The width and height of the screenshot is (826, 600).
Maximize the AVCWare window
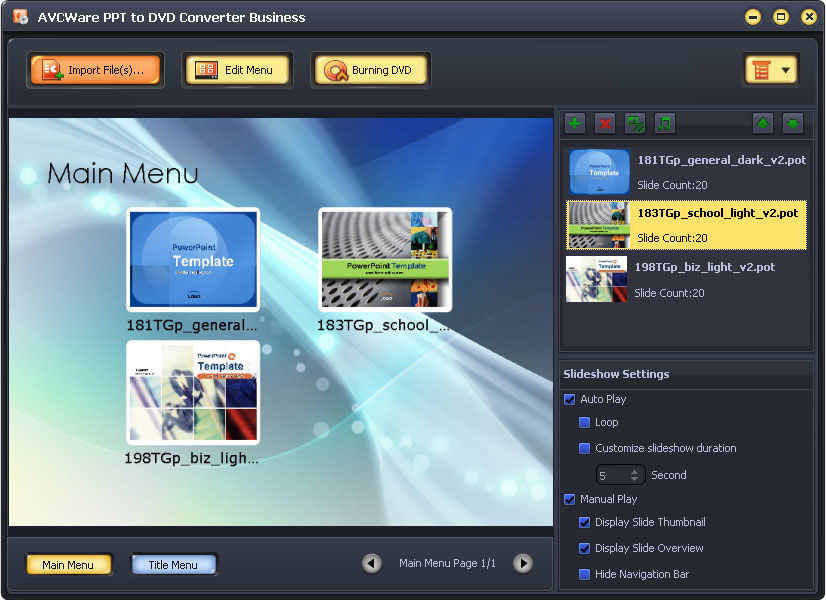[781, 17]
